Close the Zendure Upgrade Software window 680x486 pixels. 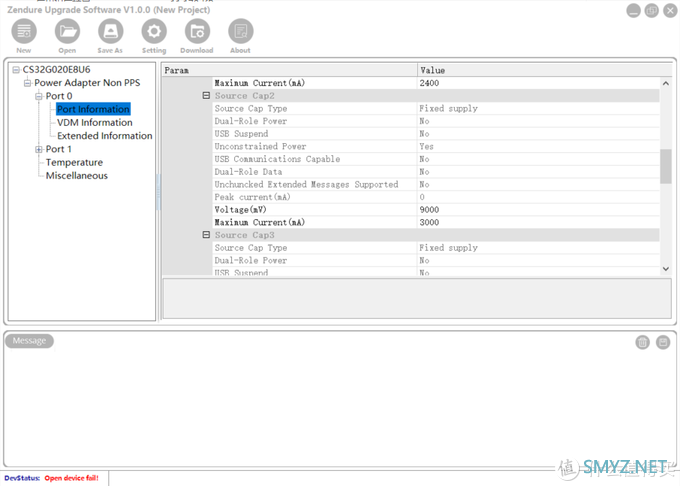coord(670,10)
